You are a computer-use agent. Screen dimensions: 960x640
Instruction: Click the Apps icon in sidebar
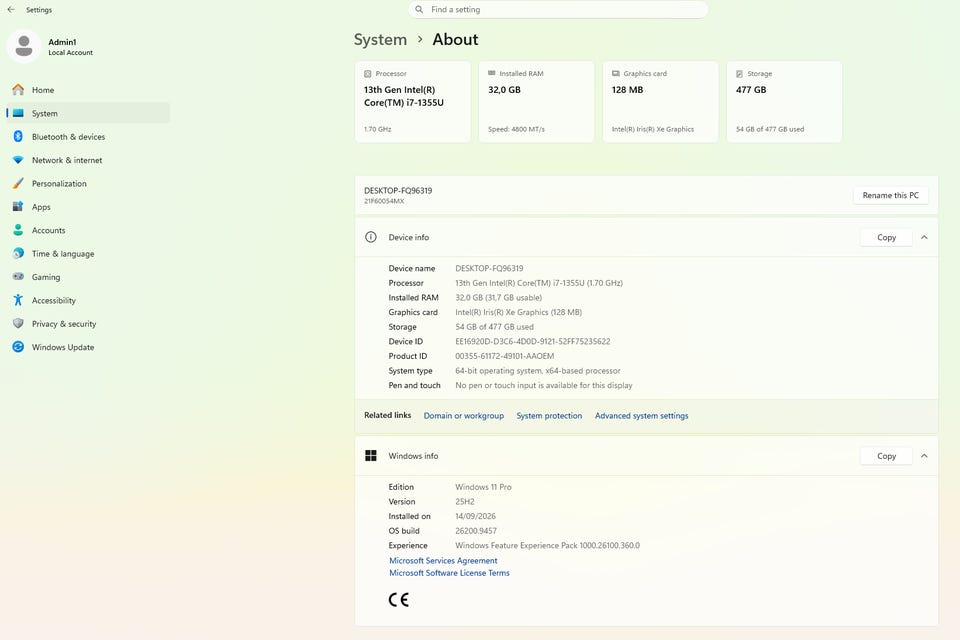18,207
